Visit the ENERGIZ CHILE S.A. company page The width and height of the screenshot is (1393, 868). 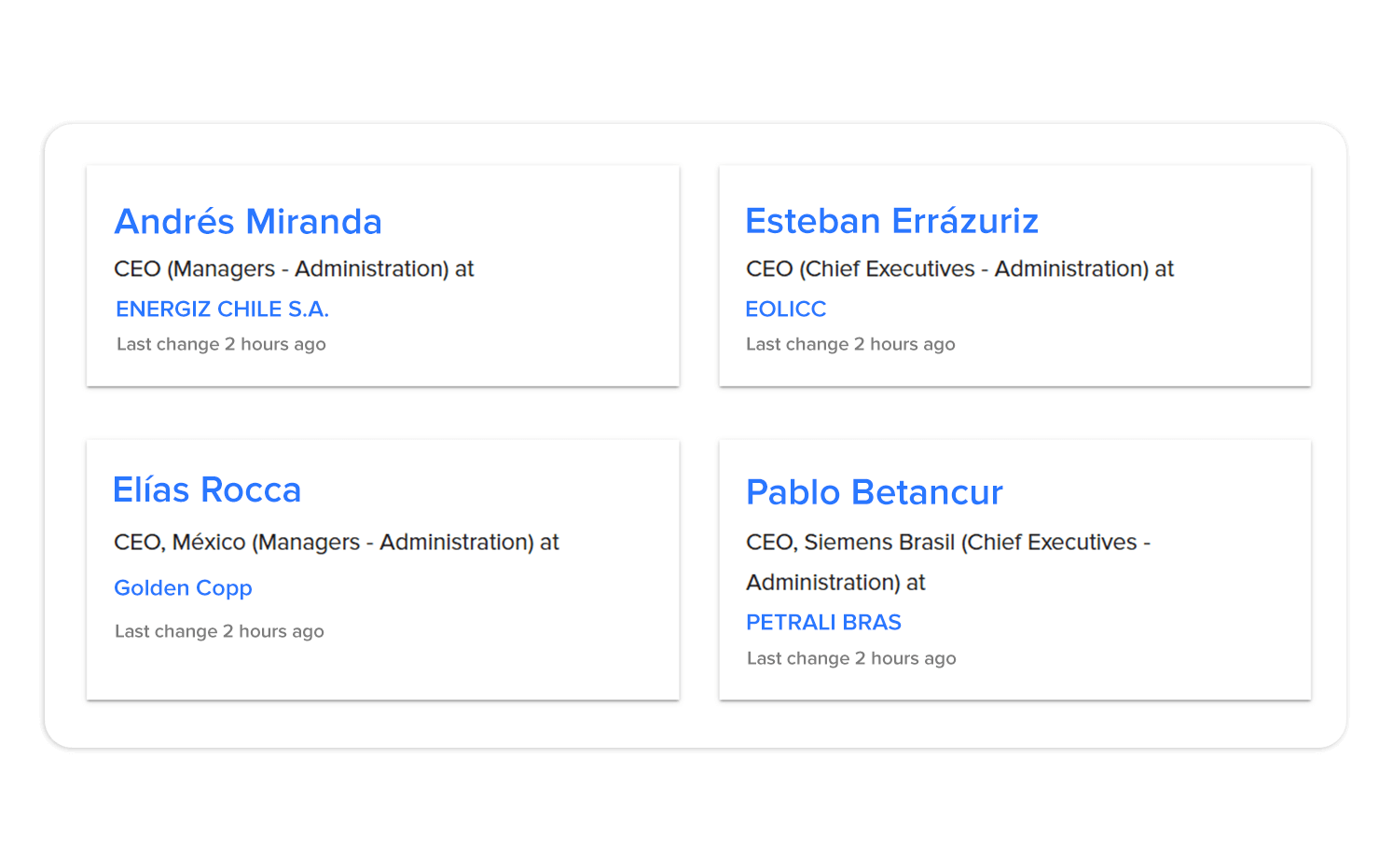pos(222,309)
